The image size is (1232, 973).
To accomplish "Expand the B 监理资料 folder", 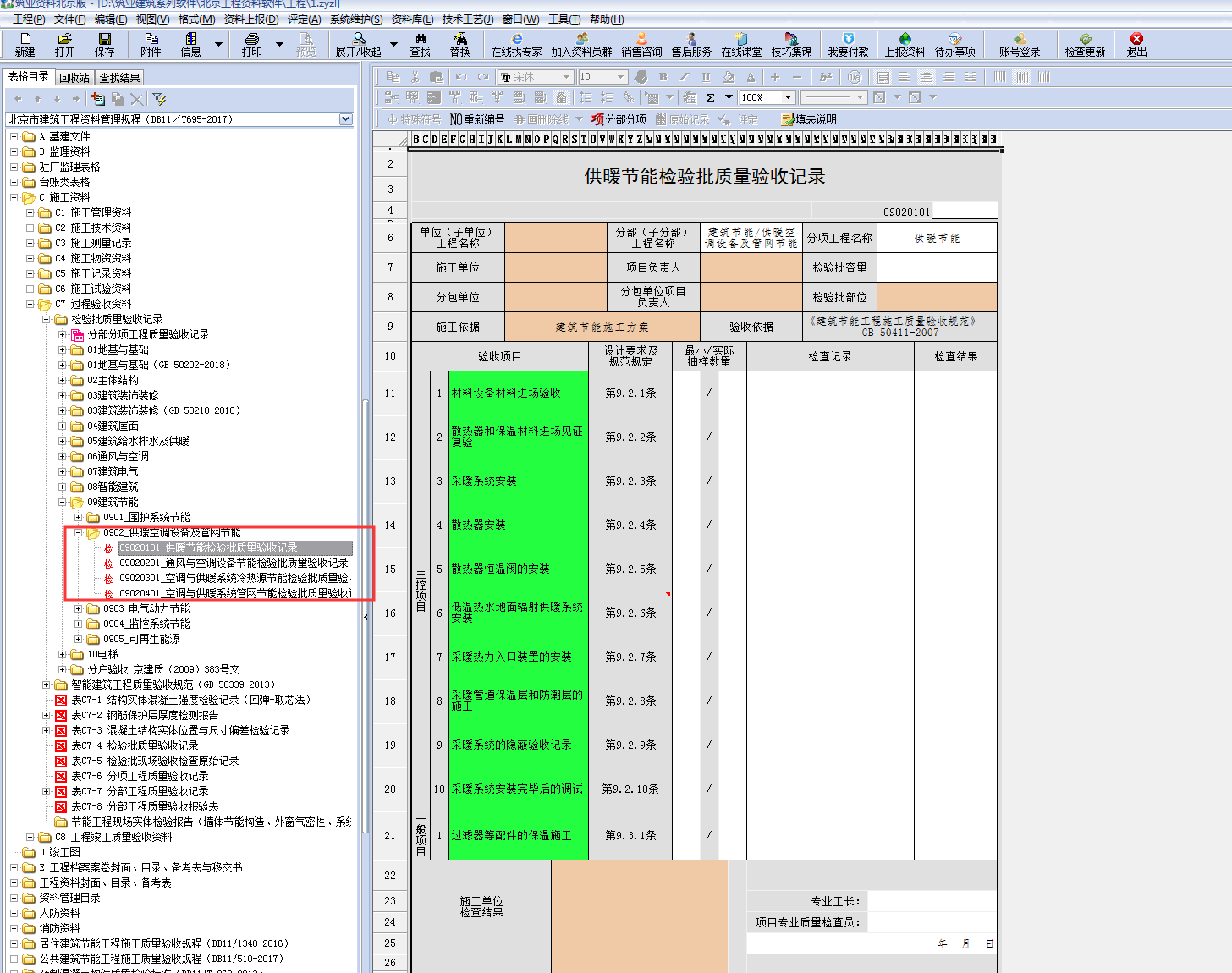I will [x=14, y=151].
